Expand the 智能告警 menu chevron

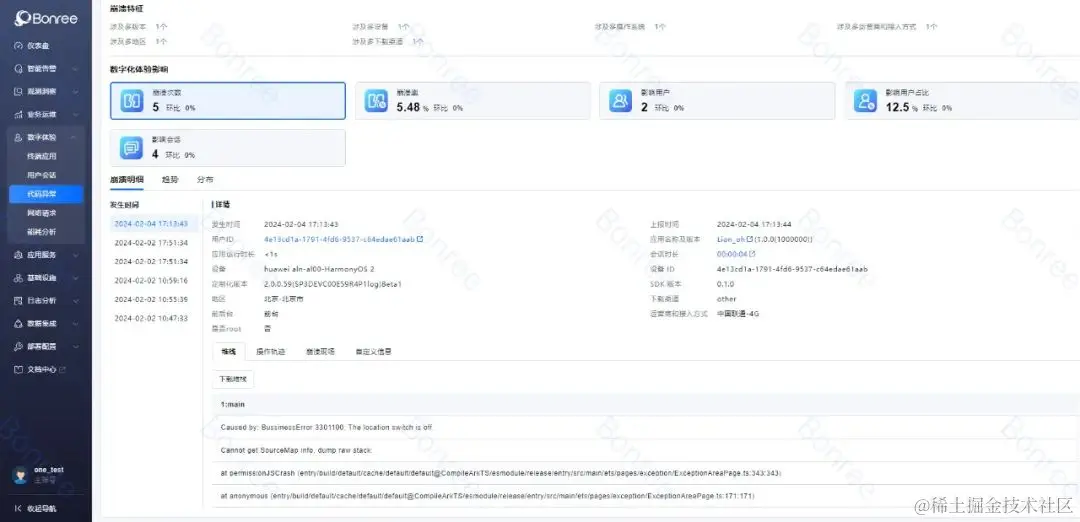click(x=74, y=69)
